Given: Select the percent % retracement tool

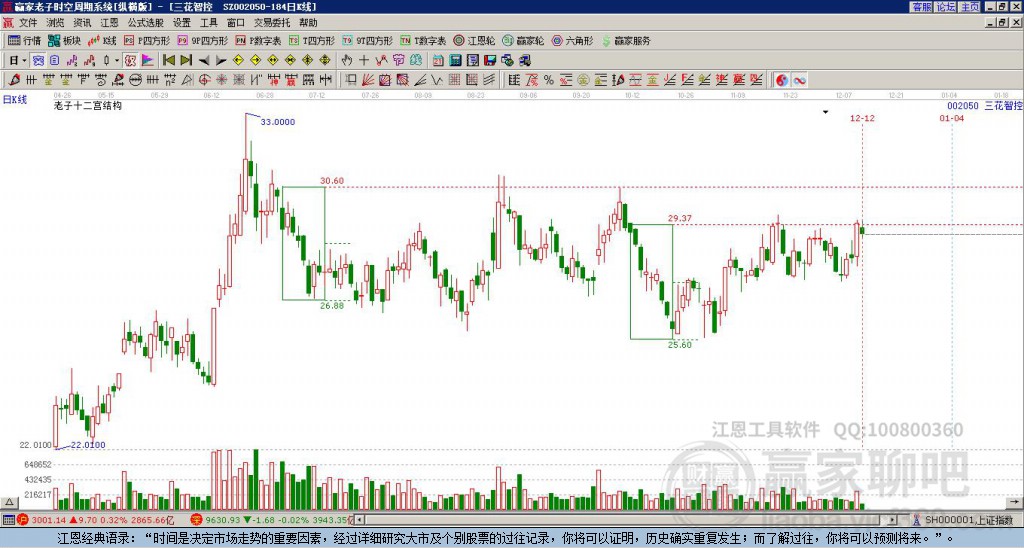Looking at the screenshot, I should (x=549, y=80).
